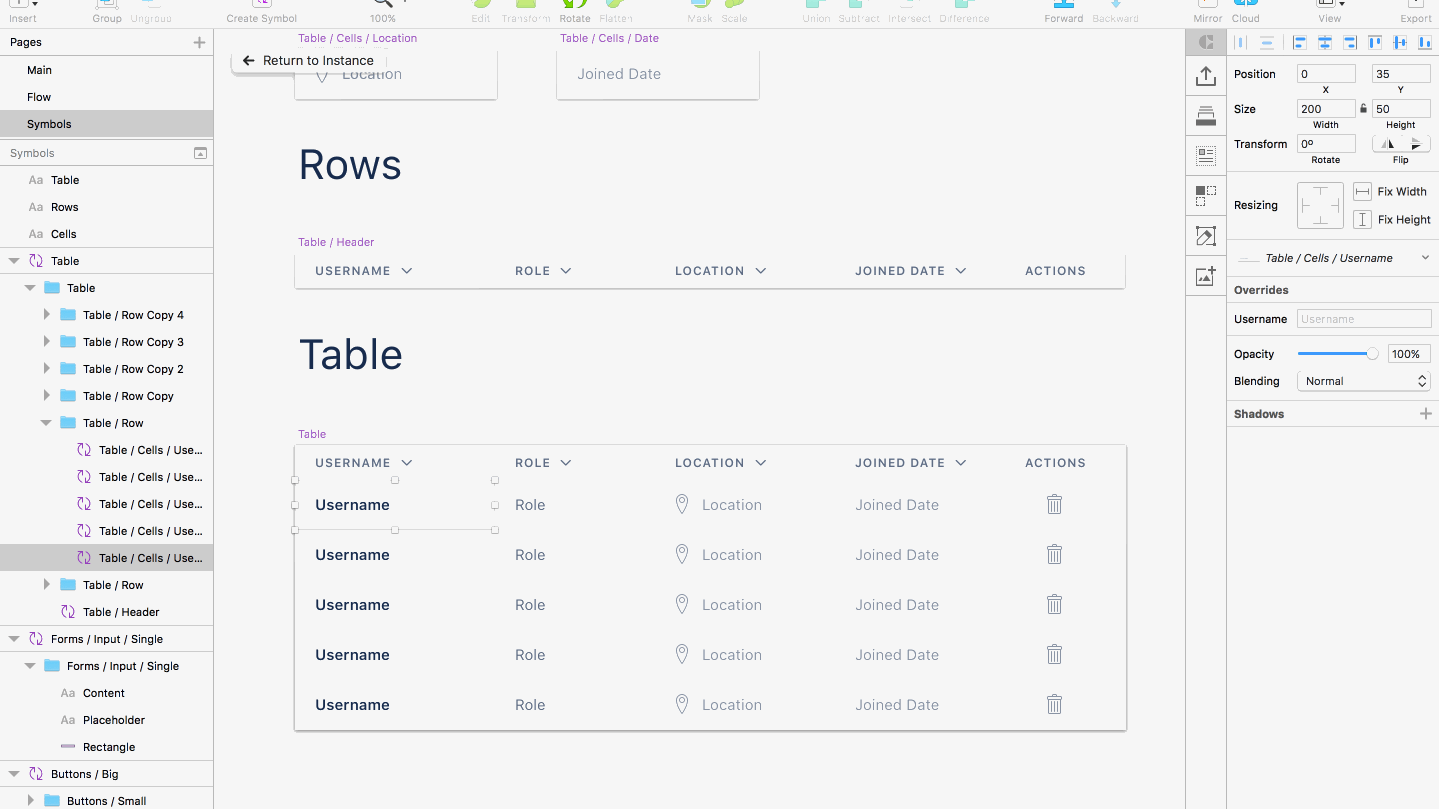The width and height of the screenshot is (1439, 809).
Task: Align layer to top edge
Action: pyautogui.click(x=1375, y=42)
